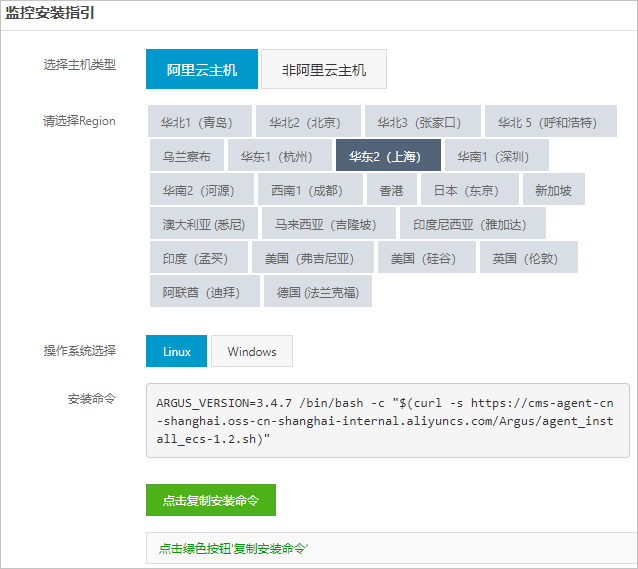The width and height of the screenshot is (638, 569).
Task: Click inside the install command text box
Action: [388, 420]
